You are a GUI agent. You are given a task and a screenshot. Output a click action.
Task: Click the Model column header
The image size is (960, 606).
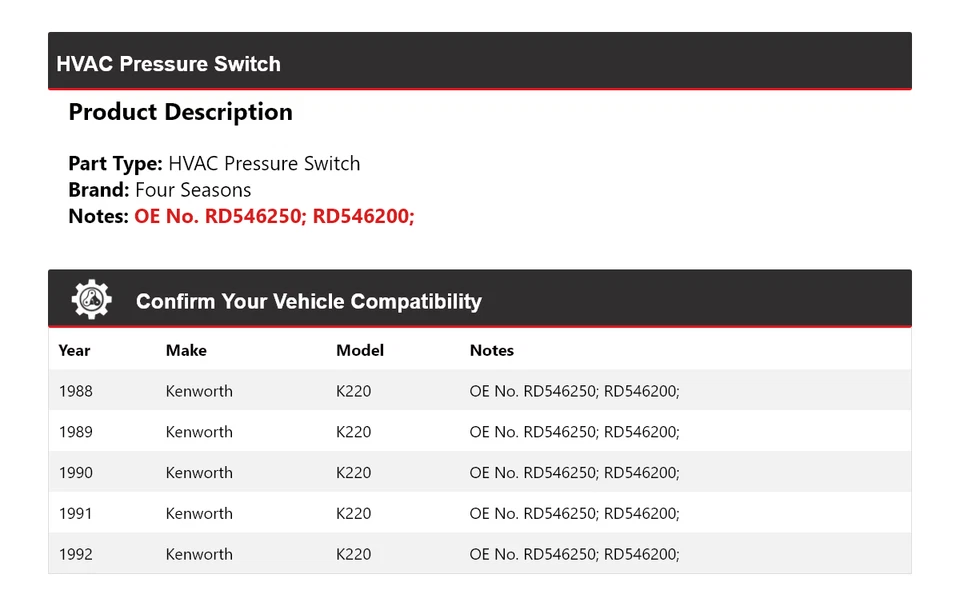click(x=360, y=350)
